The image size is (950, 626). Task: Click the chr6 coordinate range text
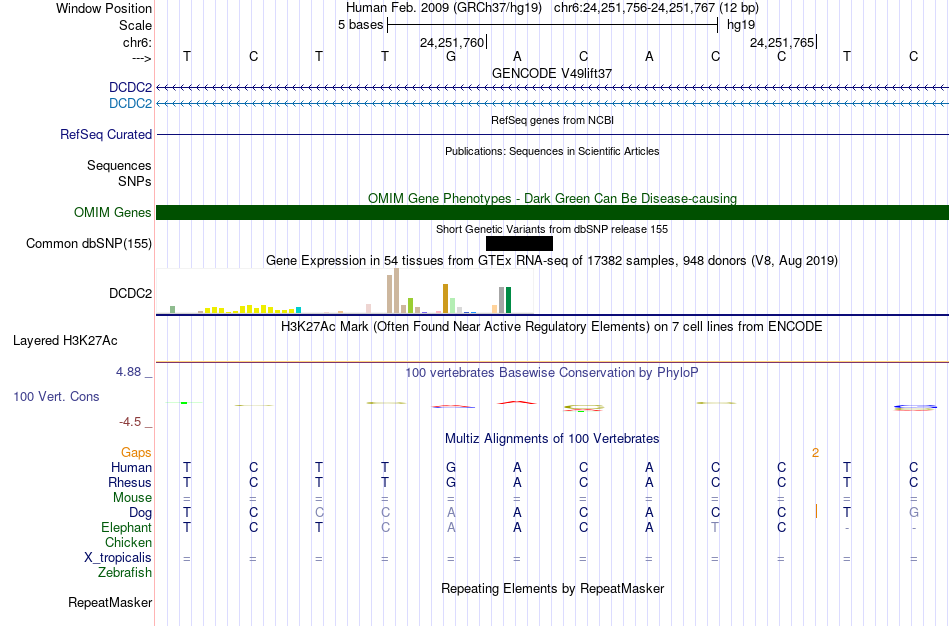click(656, 8)
